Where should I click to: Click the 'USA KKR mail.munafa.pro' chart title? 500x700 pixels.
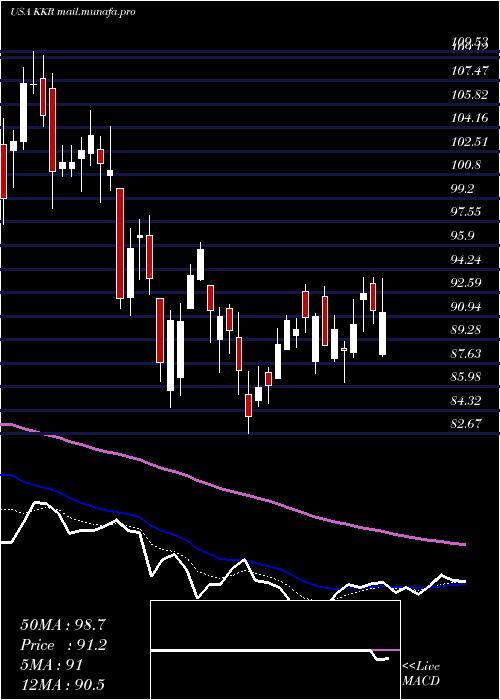72,12
